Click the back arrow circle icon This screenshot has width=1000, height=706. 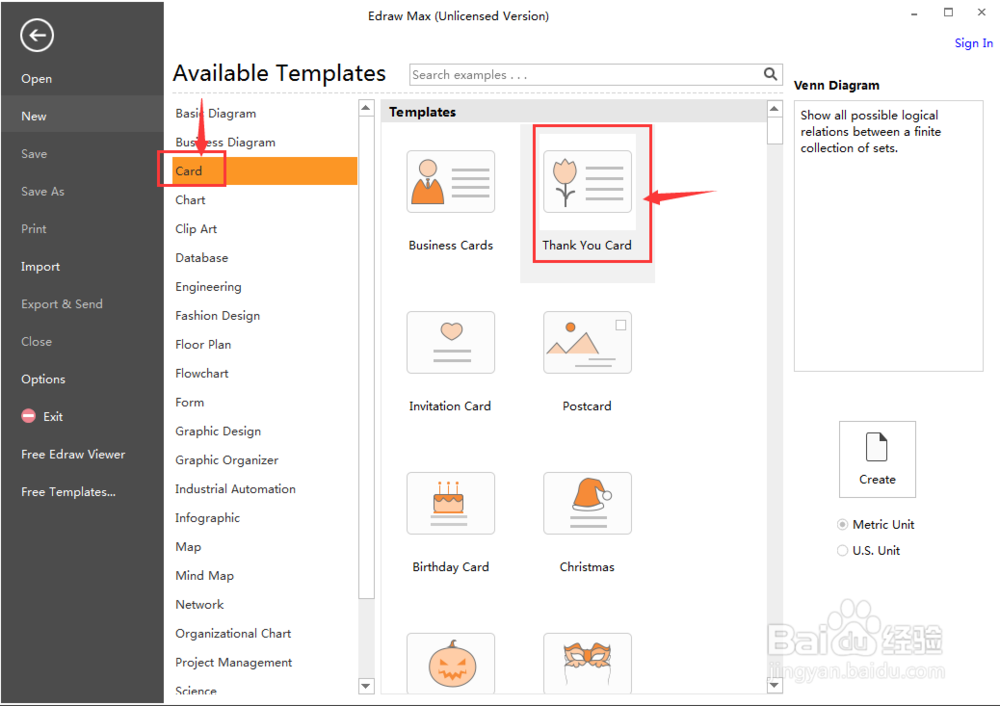point(36,35)
